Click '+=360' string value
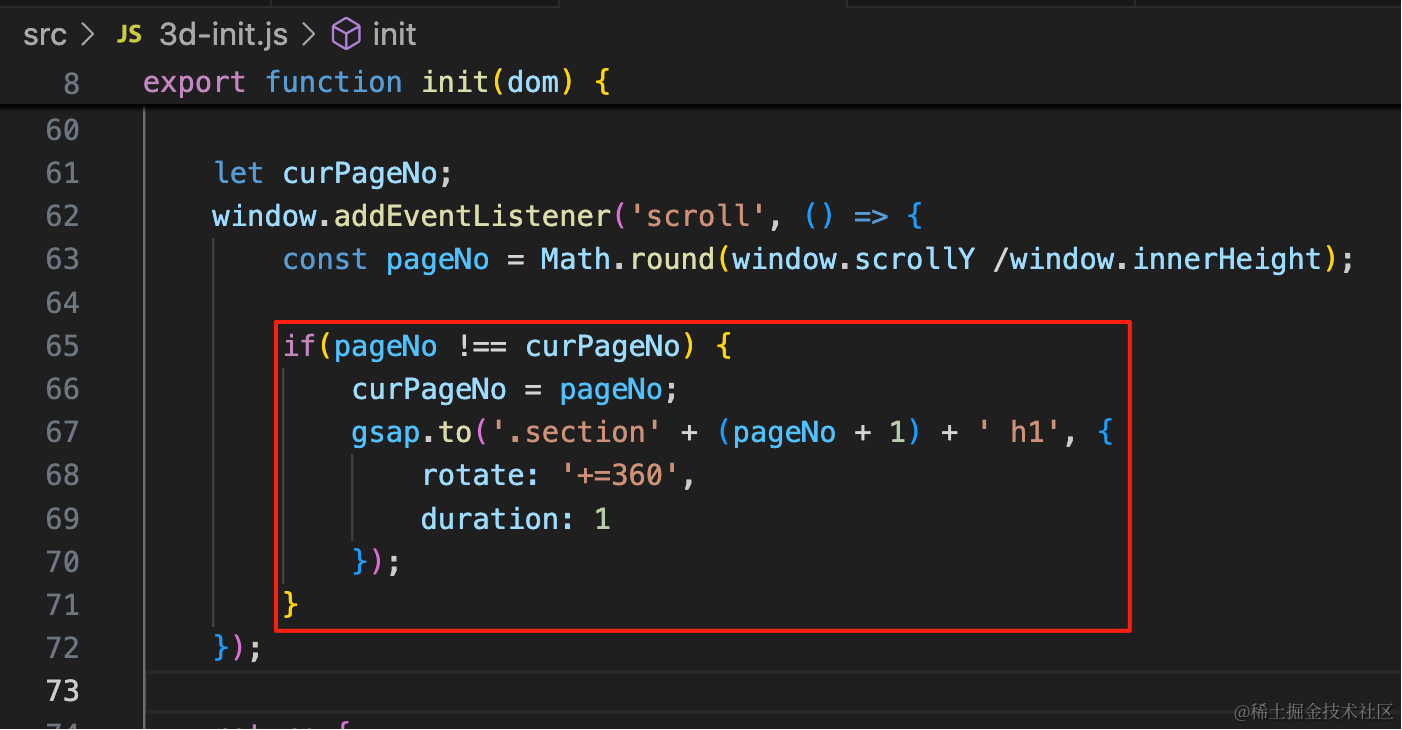Image resolution: width=1402 pixels, height=730 pixels. pyautogui.click(x=619, y=475)
